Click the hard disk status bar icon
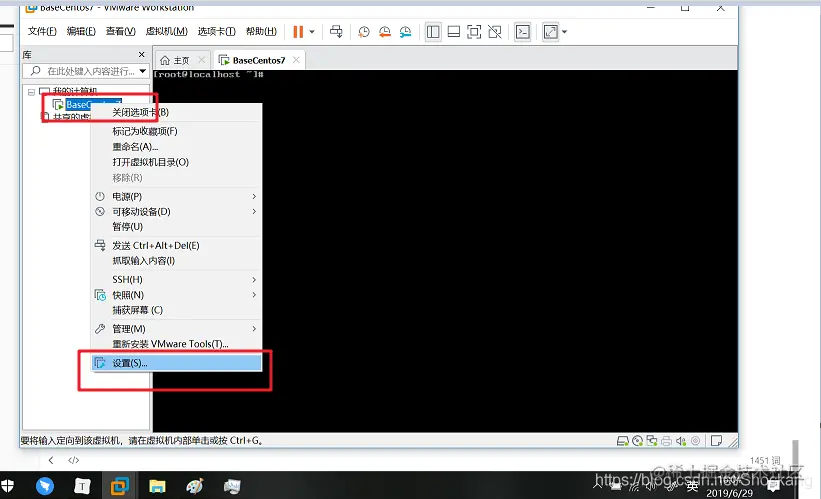The image size is (821, 499). [x=623, y=441]
